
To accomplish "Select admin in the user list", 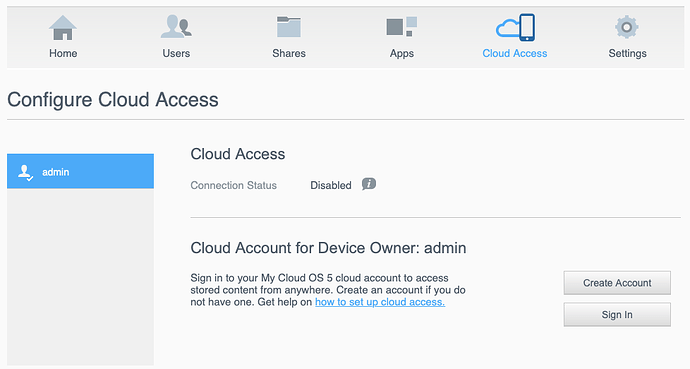I will (x=81, y=171).
